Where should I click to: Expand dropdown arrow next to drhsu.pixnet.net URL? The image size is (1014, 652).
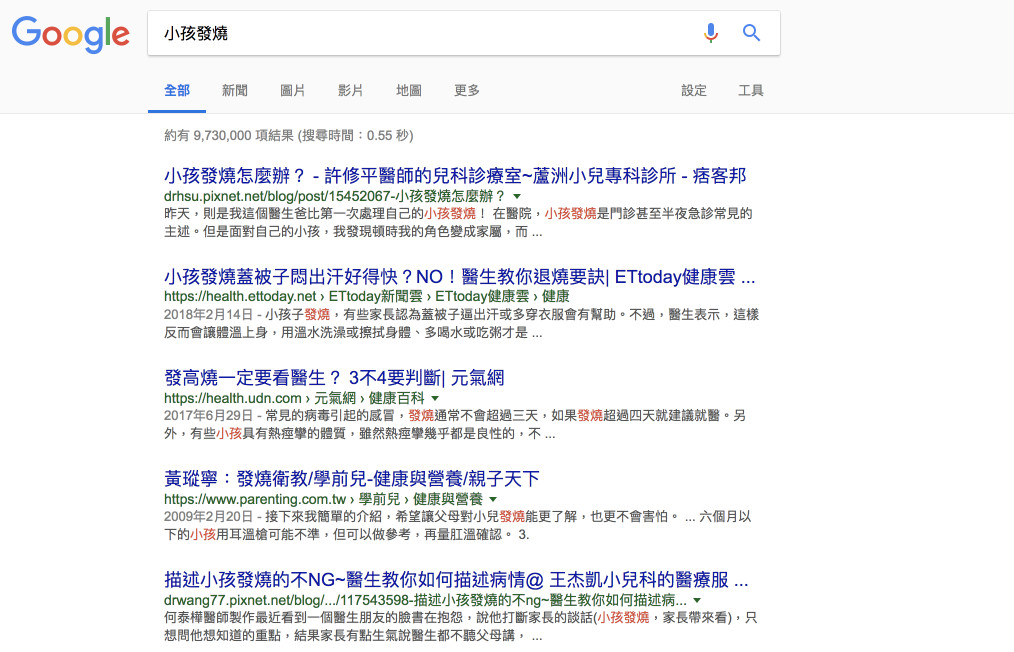[x=517, y=196]
